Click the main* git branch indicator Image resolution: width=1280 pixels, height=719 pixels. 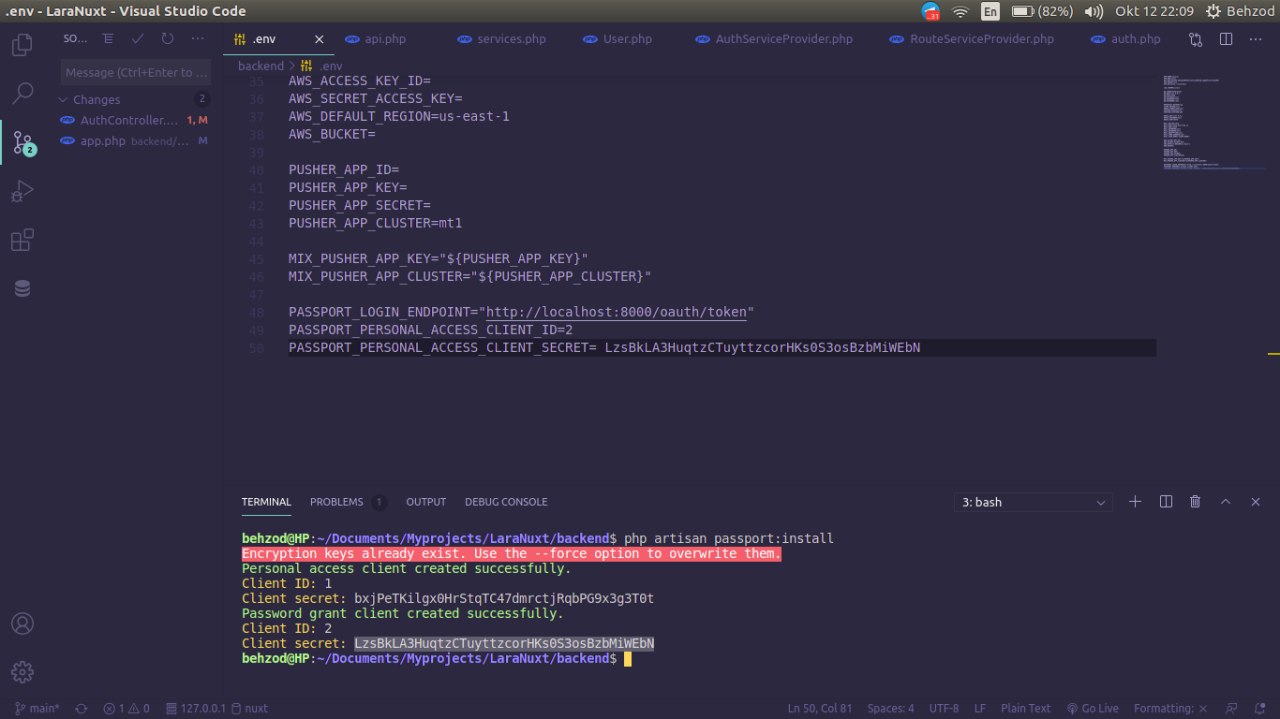tap(37, 708)
